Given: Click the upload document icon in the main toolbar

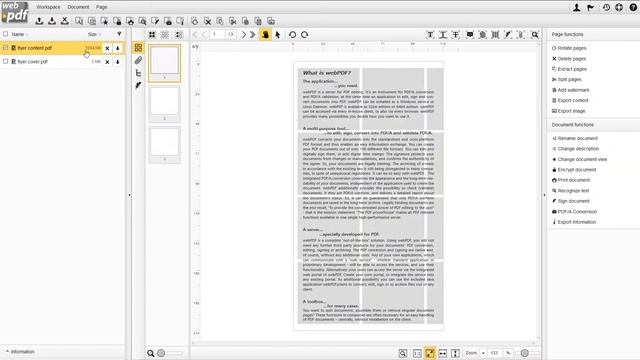Looking at the screenshot, I should pos(39,21).
